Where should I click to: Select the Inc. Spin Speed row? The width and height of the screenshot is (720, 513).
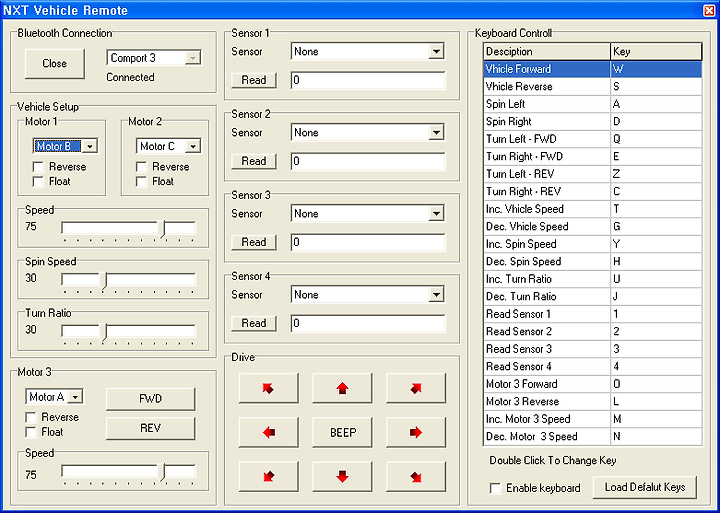pyautogui.click(x=593, y=243)
